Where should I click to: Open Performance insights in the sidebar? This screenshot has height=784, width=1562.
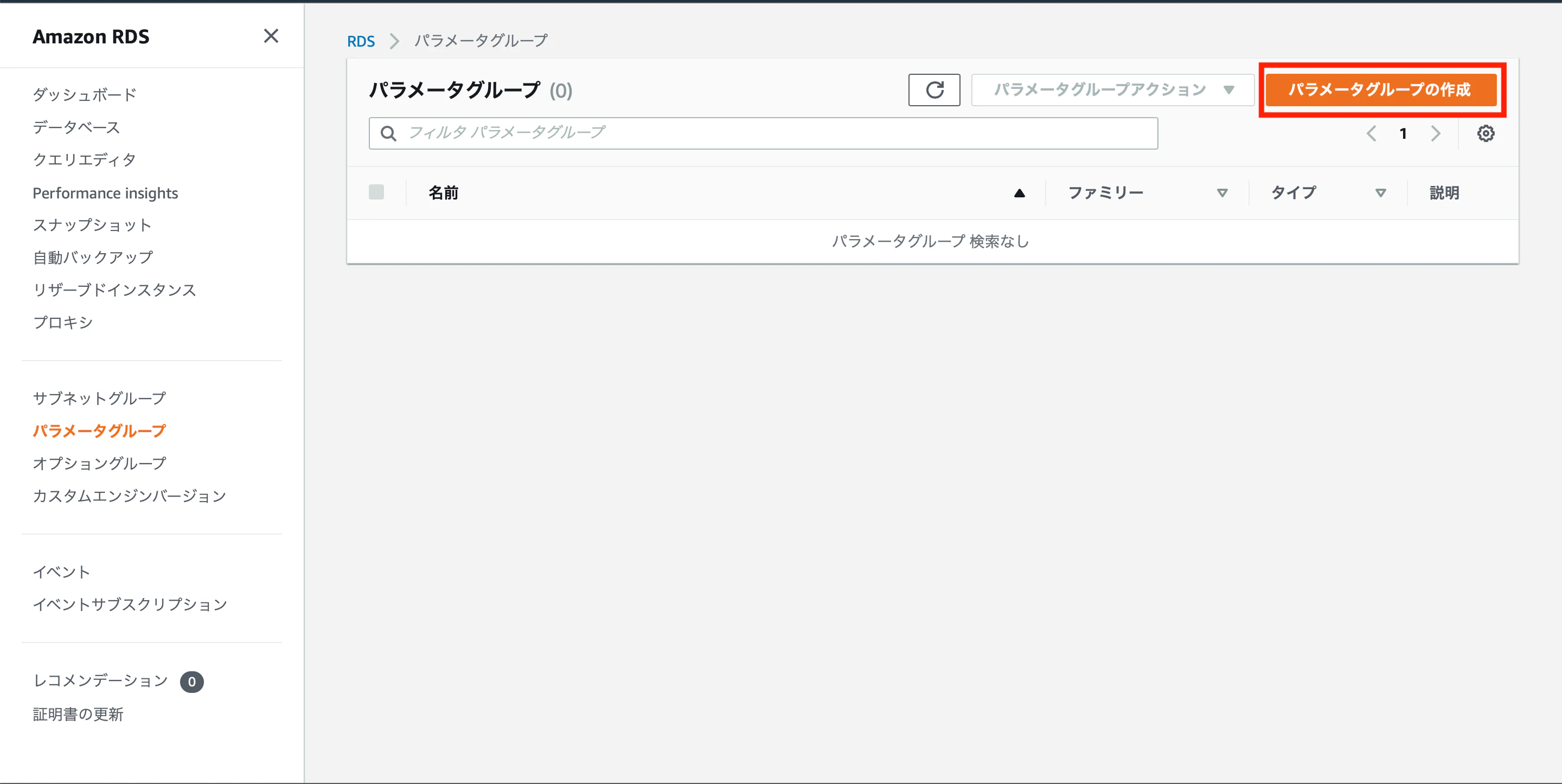(x=106, y=193)
